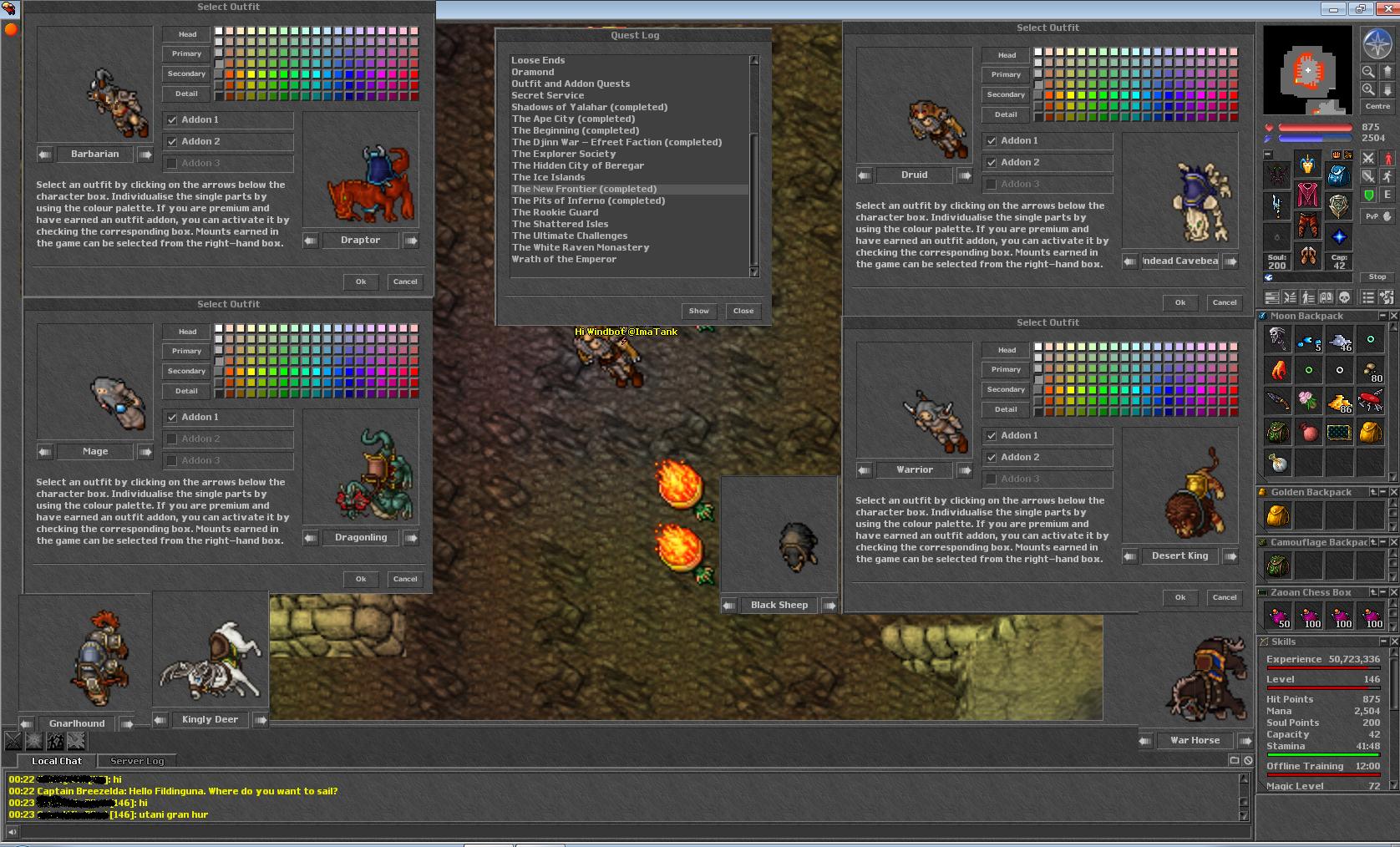Uncheck Addon 2 for Barbarian outfit
This screenshot has height=847, width=1400.
[x=172, y=142]
